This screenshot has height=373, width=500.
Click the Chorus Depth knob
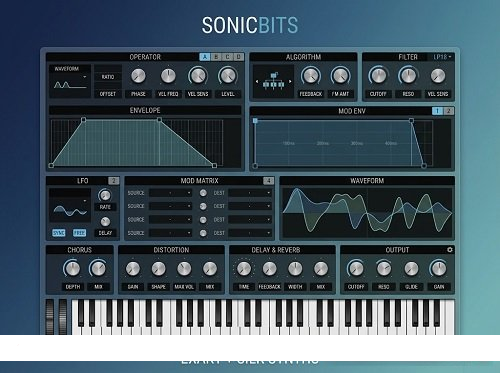(x=73, y=269)
